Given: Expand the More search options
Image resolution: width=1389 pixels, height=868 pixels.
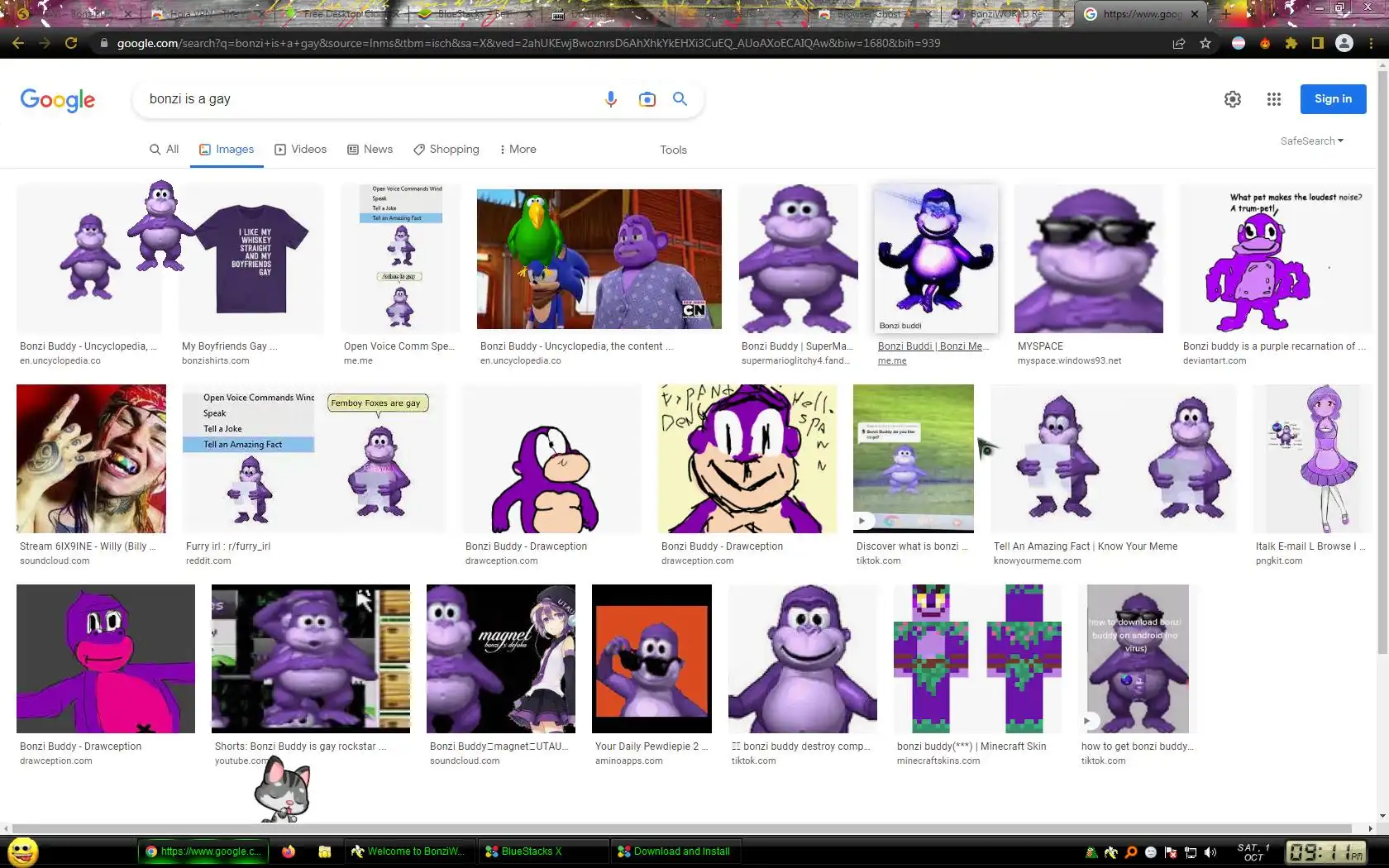Looking at the screenshot, I should (518, 150).
